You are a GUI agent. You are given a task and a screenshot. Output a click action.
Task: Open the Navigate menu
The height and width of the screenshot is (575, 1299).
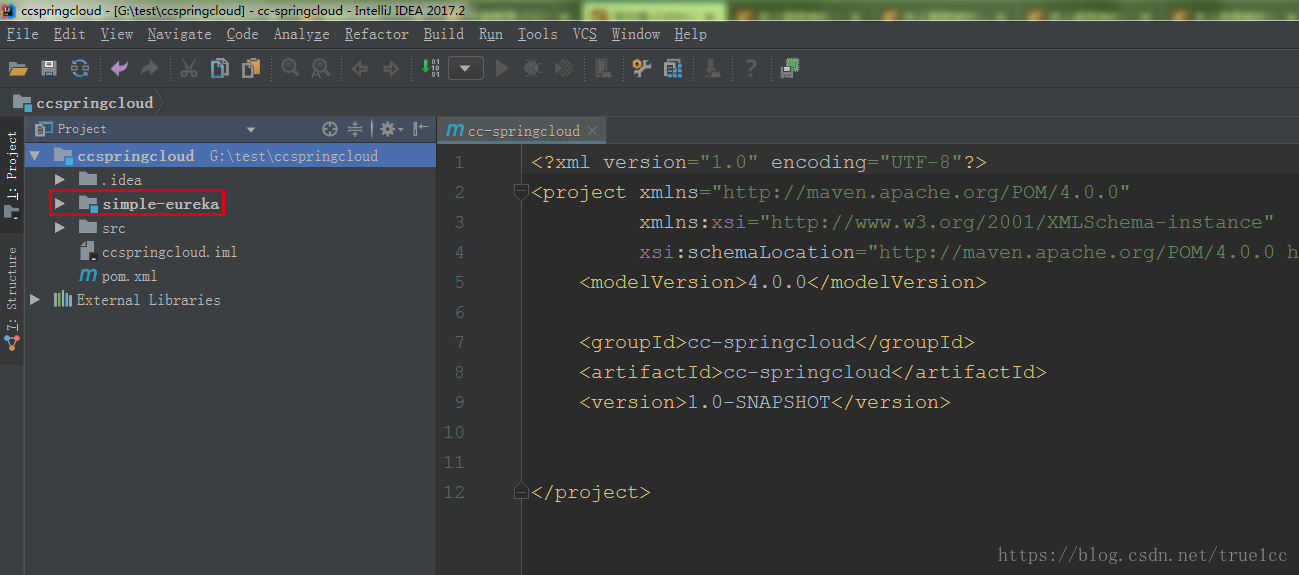tap(179, 34)
